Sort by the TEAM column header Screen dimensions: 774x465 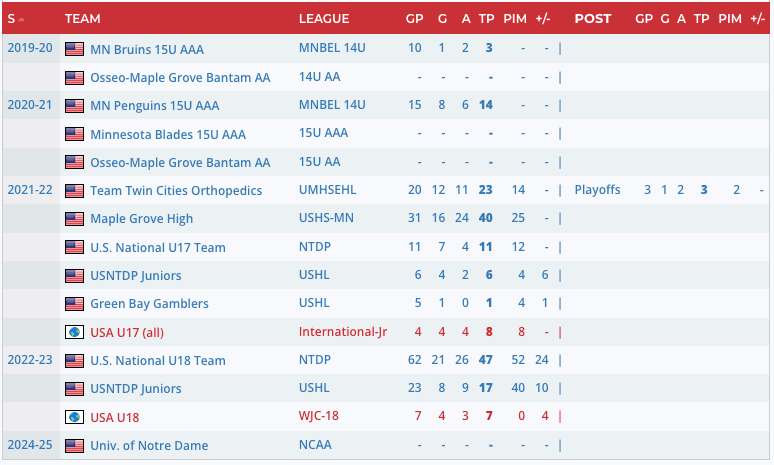point(82,19)
